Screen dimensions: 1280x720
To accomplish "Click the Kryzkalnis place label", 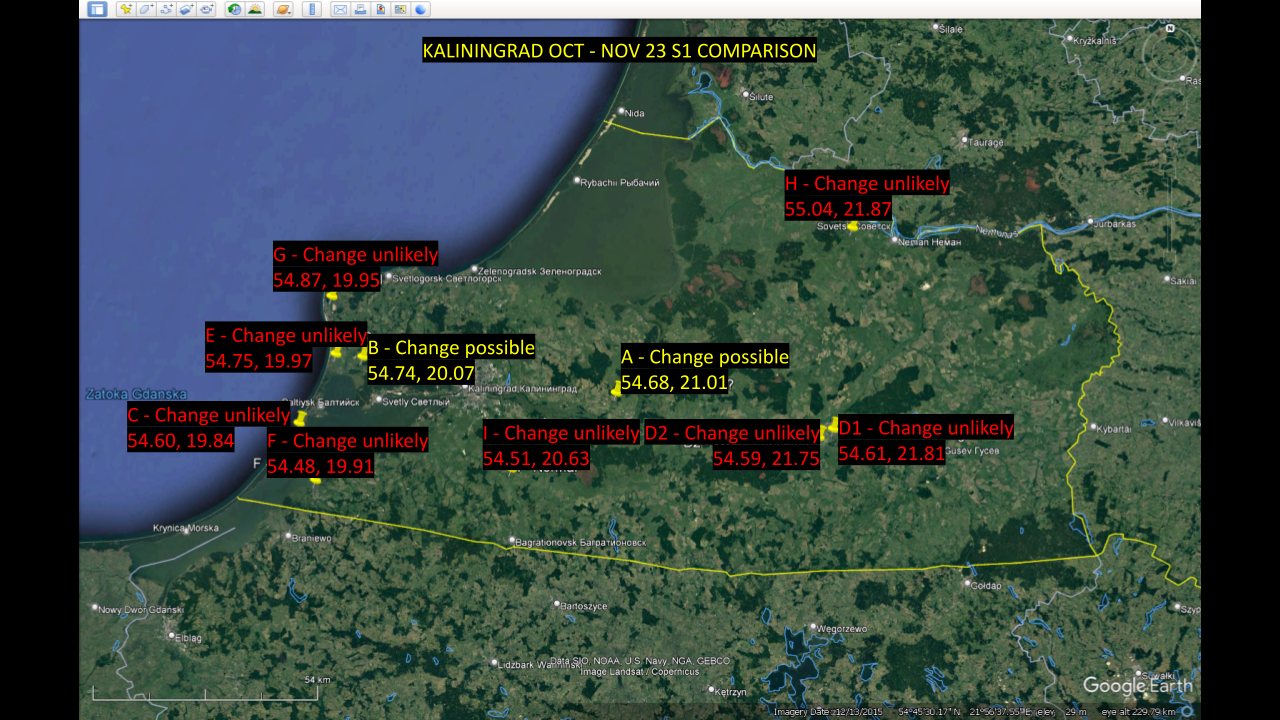I will [x=1093, y=41].
